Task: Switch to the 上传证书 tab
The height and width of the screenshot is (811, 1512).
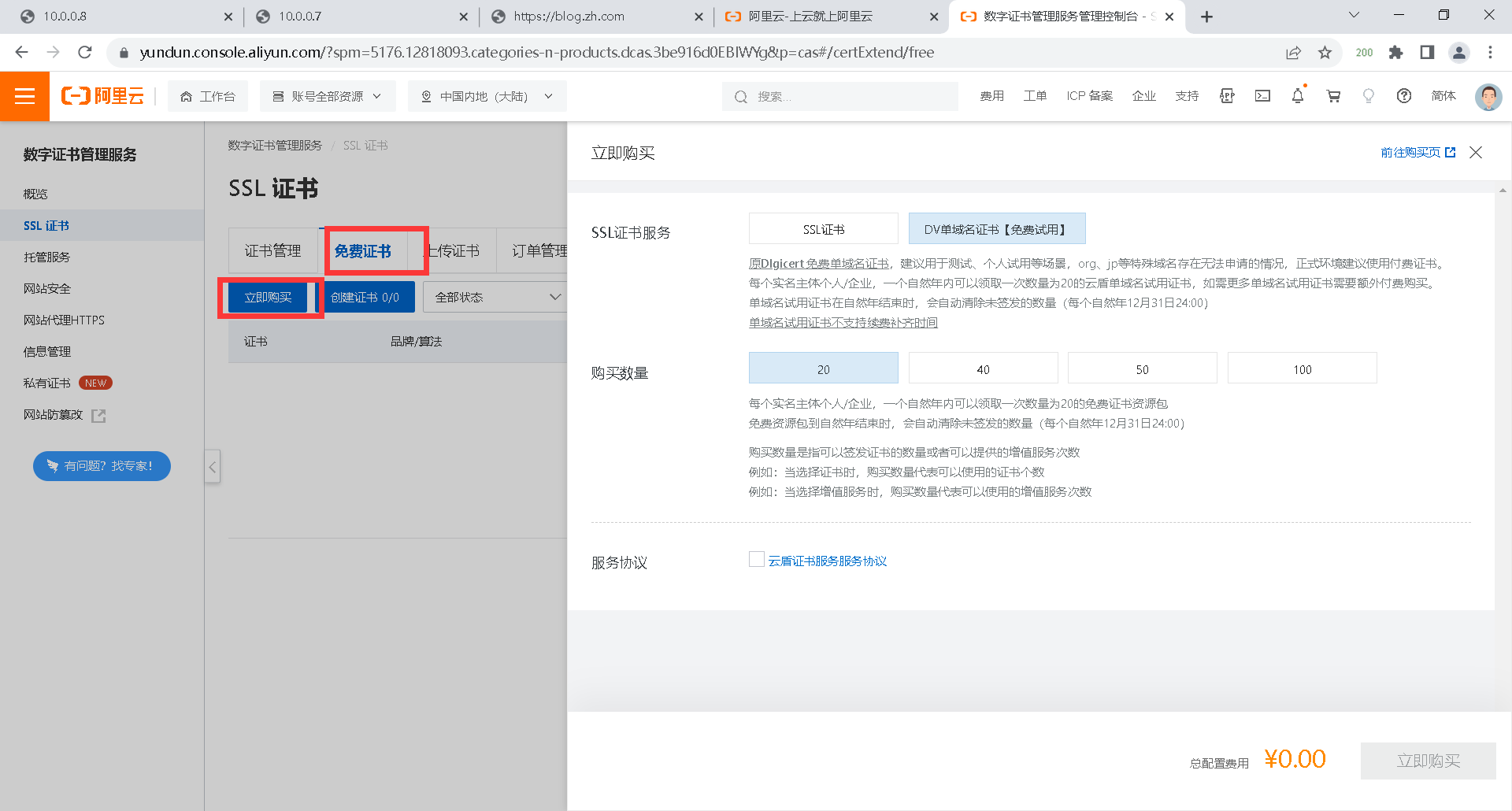Action: pos(453,251)
